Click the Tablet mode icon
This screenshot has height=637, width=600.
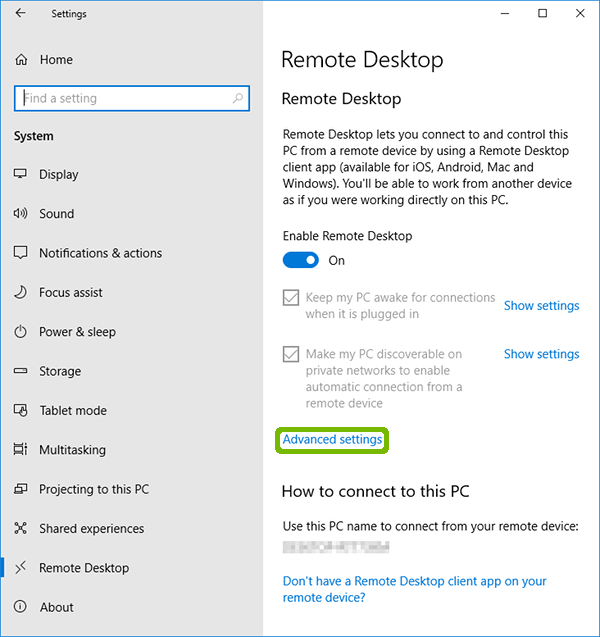pyautogui.click(x=20, y=410)
